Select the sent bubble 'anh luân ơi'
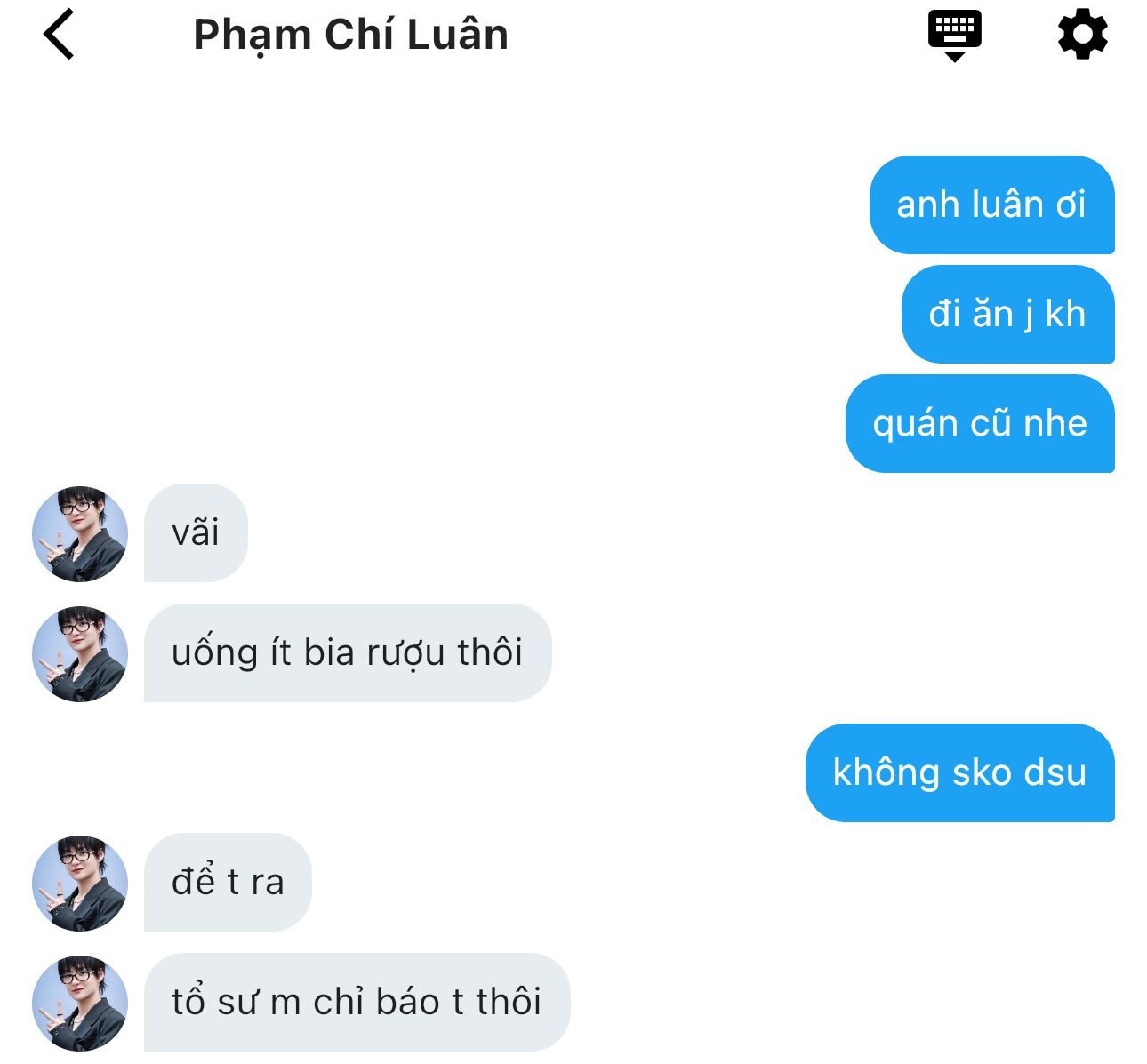 click(x=991, y=204)
